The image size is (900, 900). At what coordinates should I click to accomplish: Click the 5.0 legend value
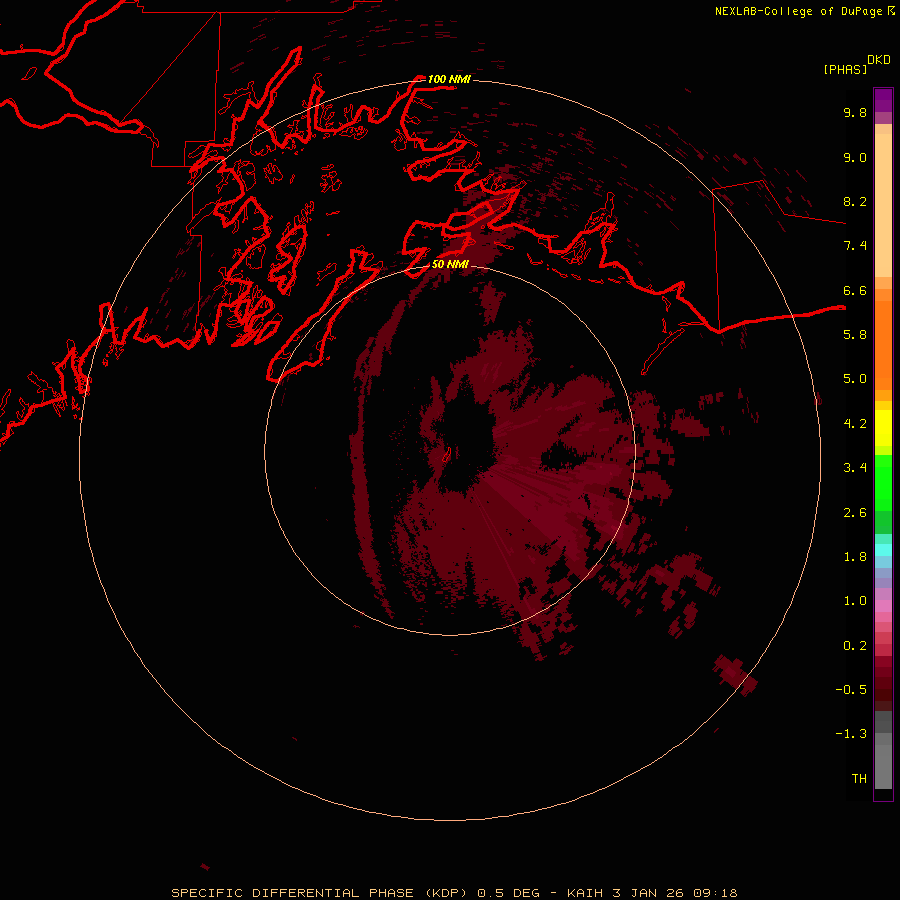coord(855,379)
